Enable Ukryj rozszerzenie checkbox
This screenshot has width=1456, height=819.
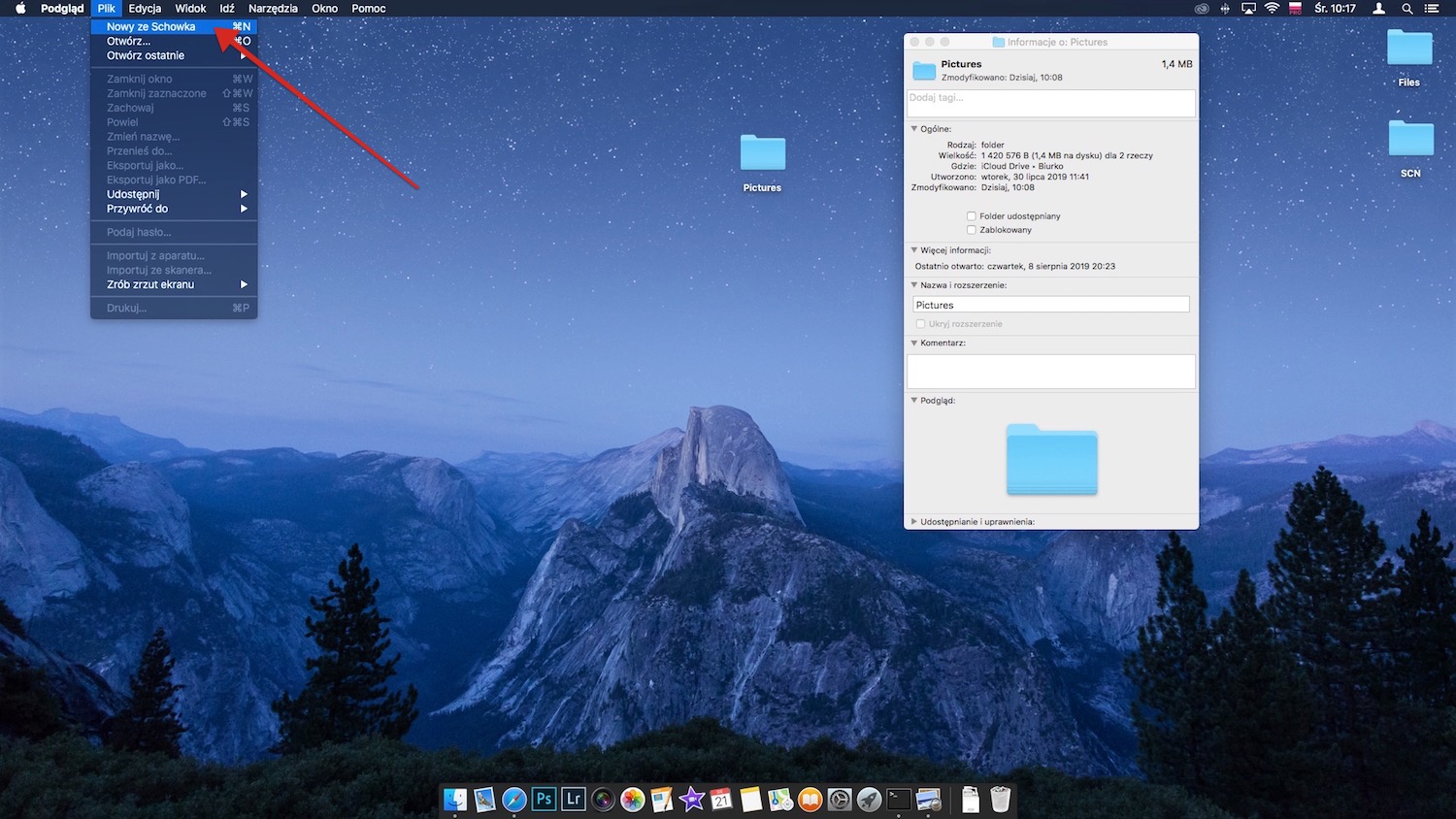[x=920, y=323]
